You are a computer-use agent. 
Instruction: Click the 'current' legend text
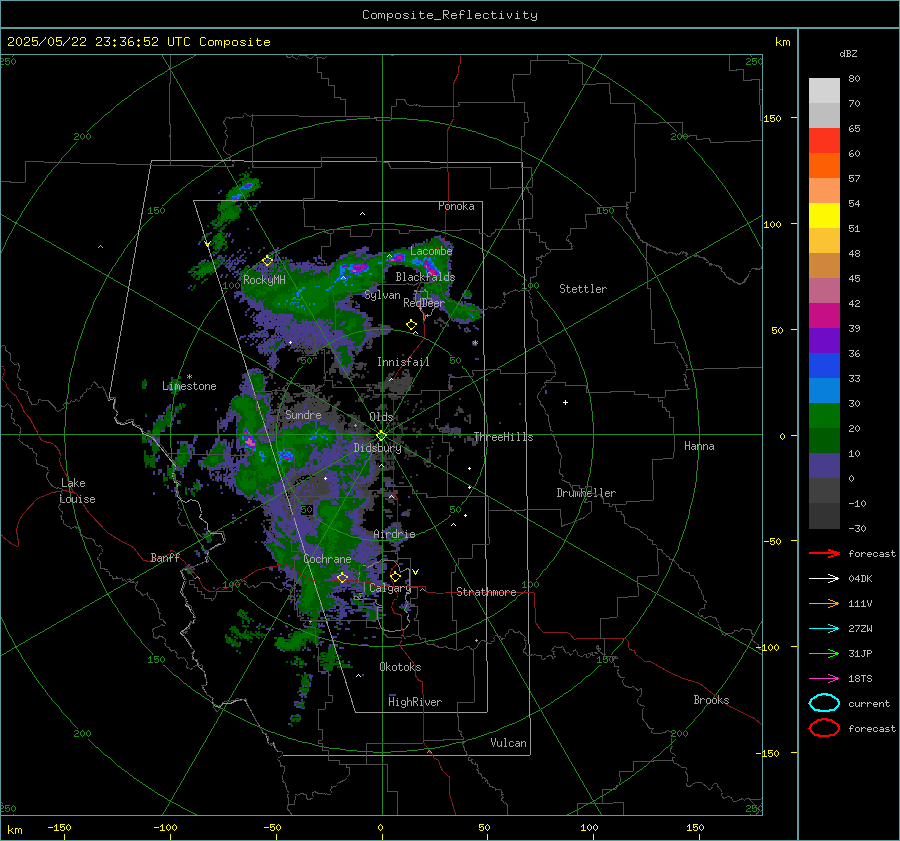(869, 704)
